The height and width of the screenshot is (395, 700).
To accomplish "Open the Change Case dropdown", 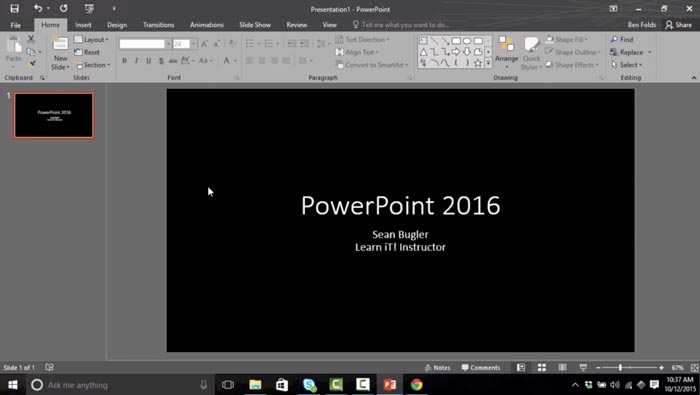I will (205, 61).
